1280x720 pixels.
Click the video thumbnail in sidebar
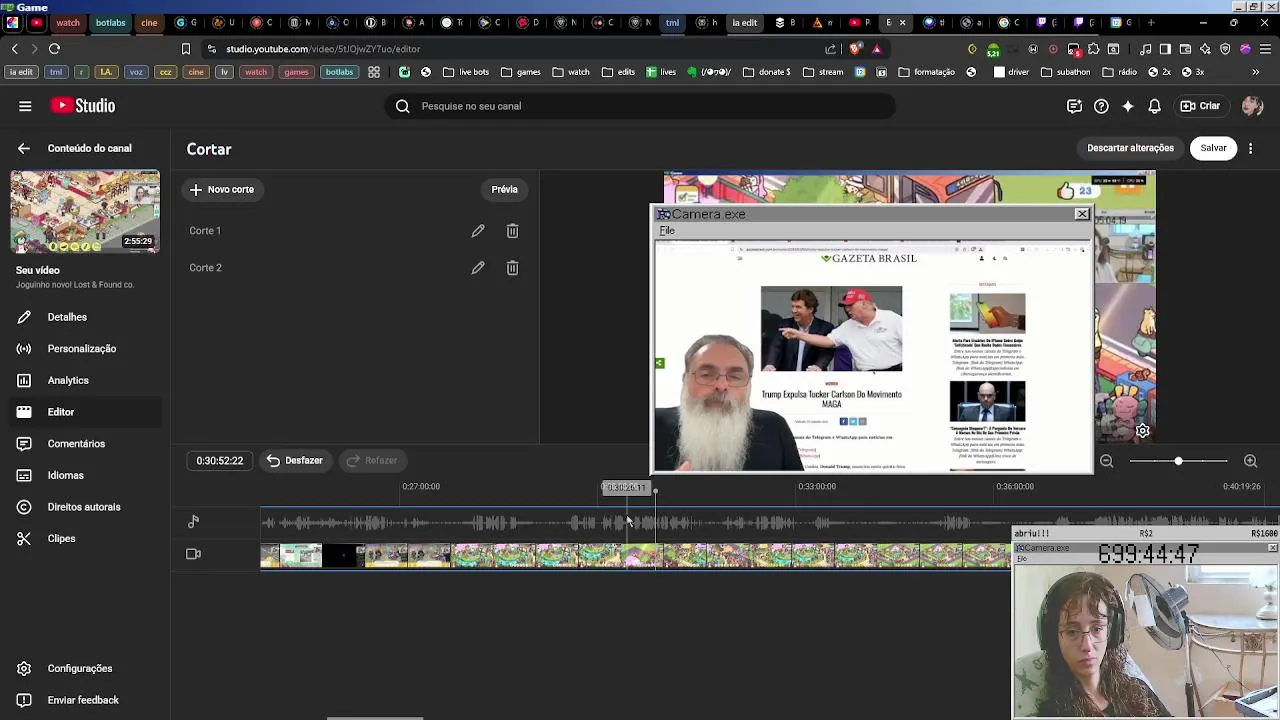click(85, 211)
